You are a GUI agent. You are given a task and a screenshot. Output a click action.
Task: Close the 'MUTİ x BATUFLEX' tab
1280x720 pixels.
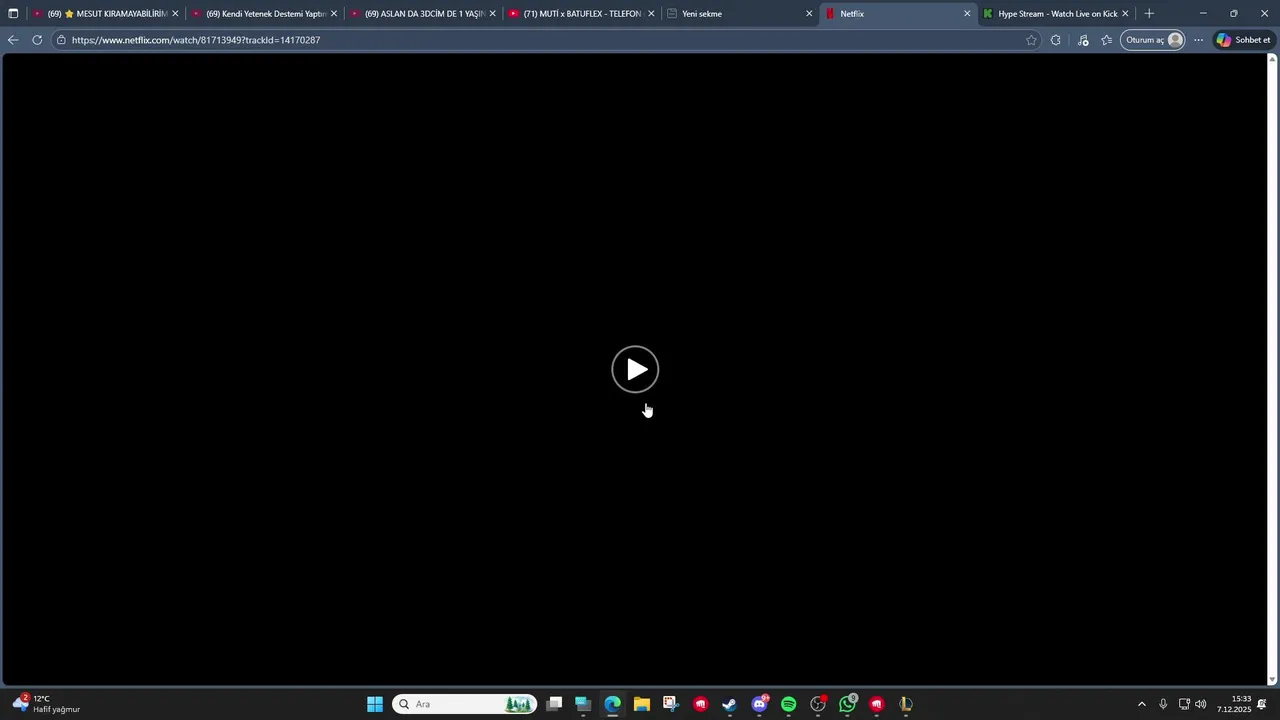tap(651, 14)
